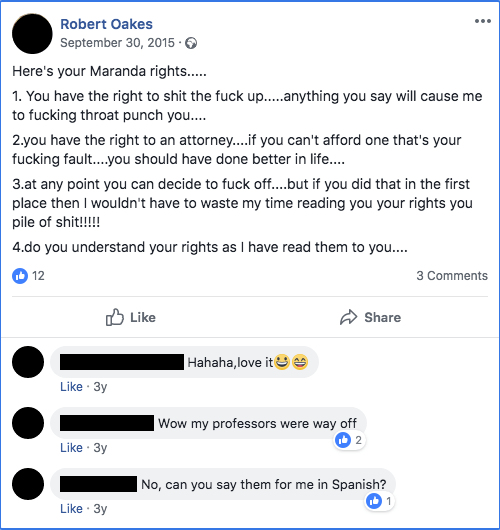The width and height of the screenshot is (500, 530).
Task: Like the "Wow my professors were way off" comment
Action: (71, 448)
